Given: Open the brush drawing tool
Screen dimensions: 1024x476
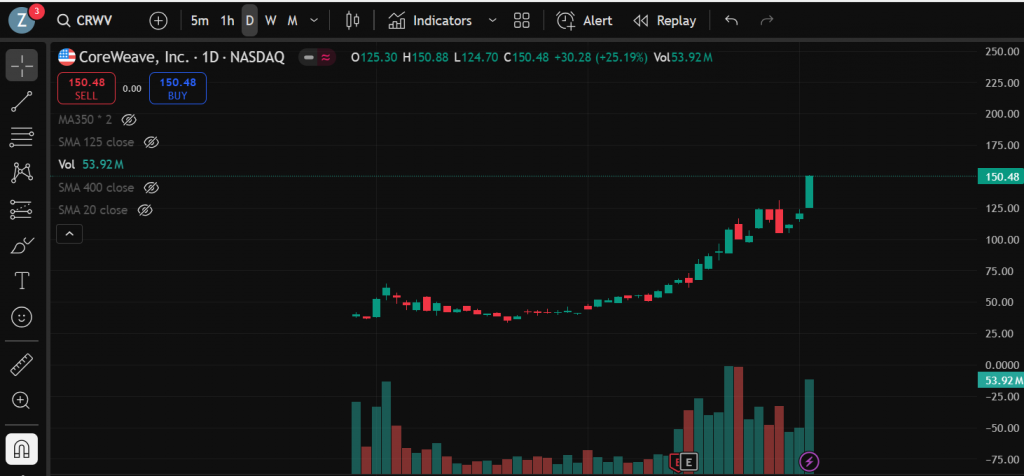Looking at the screenshot, I should click(x=21, y=245).
